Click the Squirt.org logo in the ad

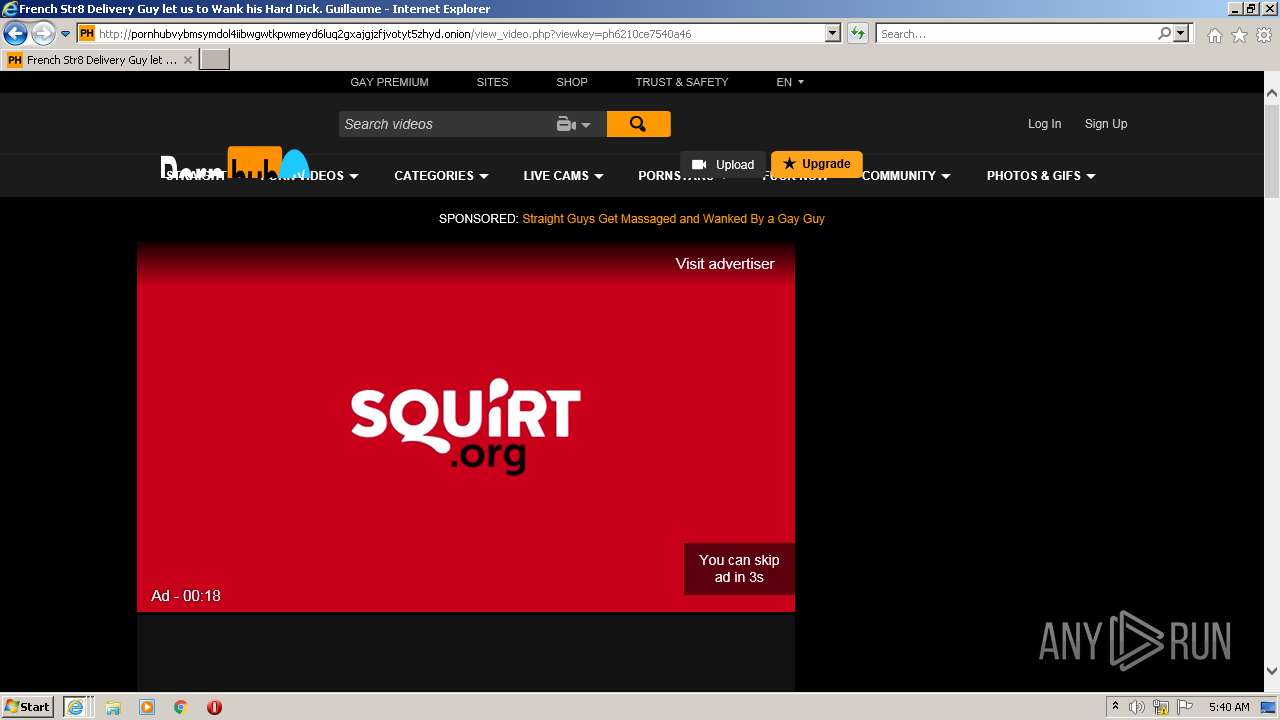point(466,426)
